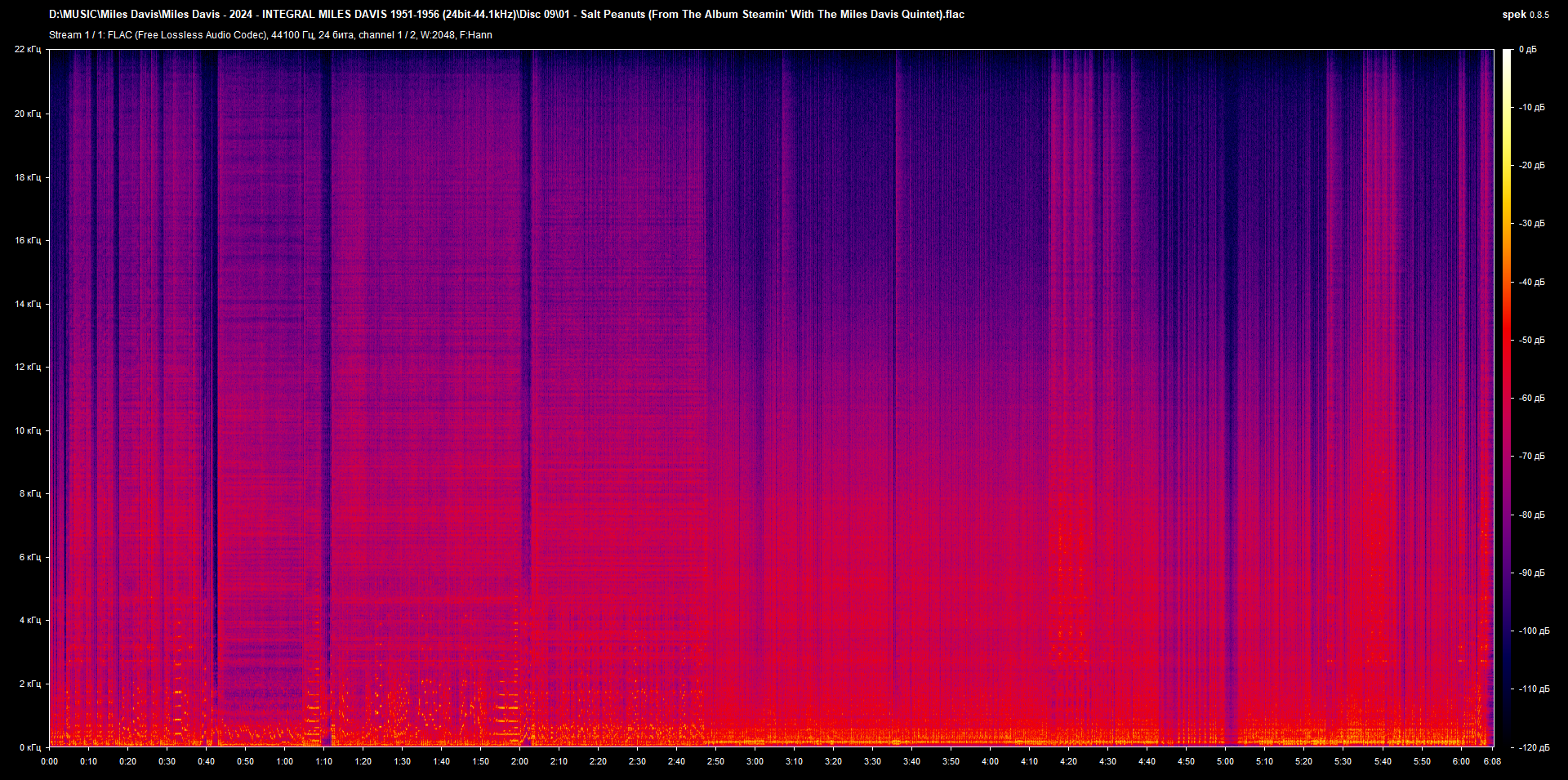Click the '-60 дБ' level scale label
The height and width of the screenshot is (780, 1568).
point(1531,398)
